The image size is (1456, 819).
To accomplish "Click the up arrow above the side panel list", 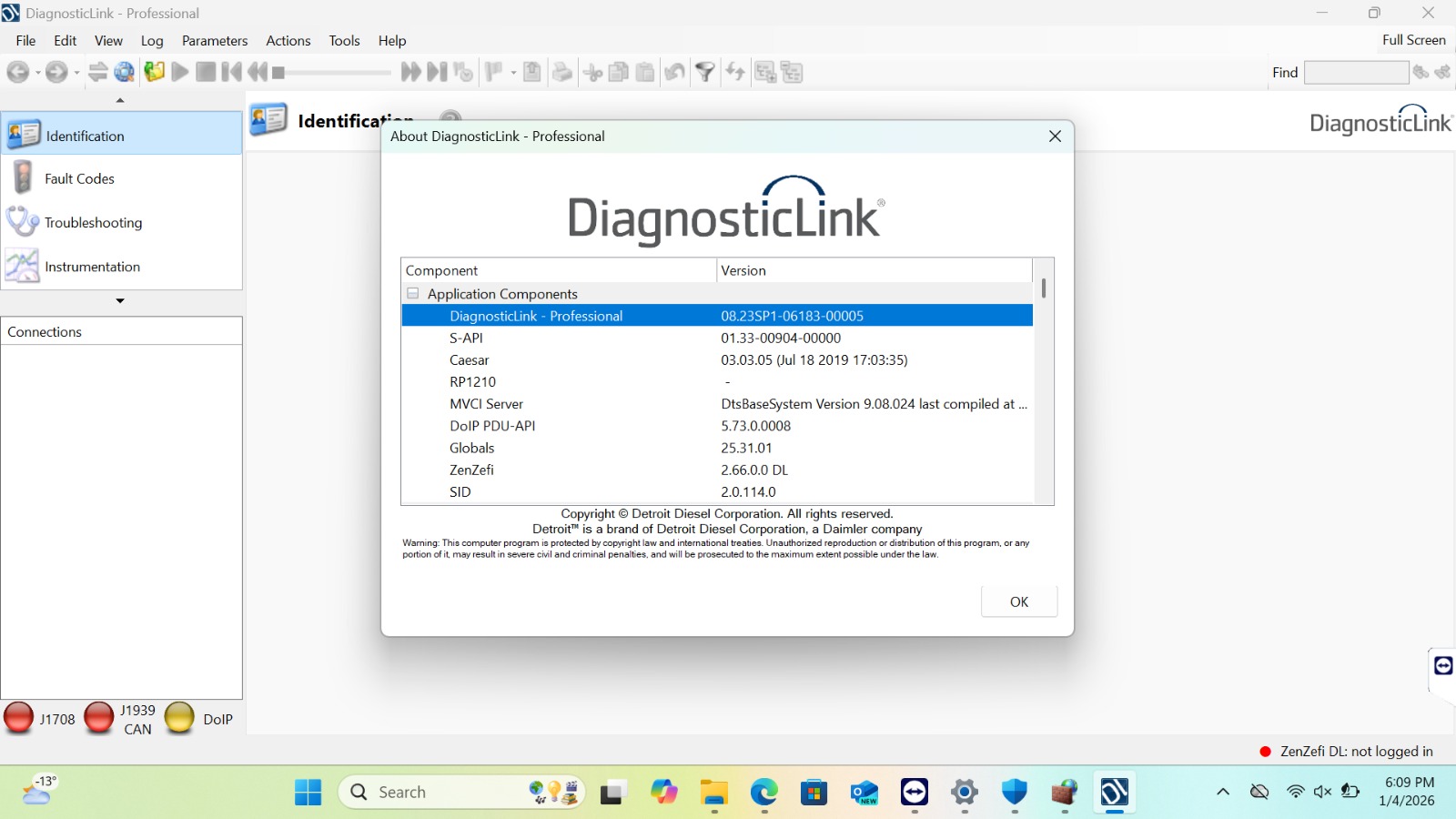I will tap(120, 100).
